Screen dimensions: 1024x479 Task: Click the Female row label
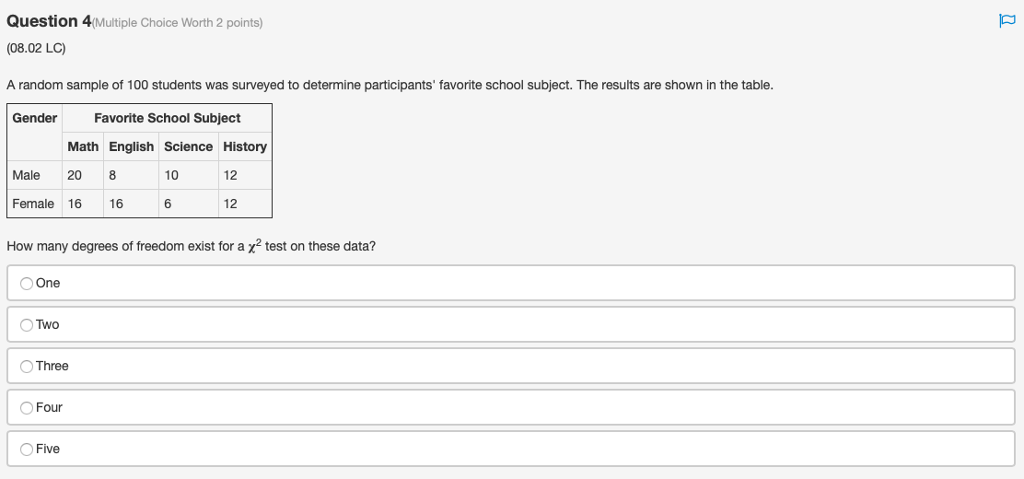tap(35, 203)
